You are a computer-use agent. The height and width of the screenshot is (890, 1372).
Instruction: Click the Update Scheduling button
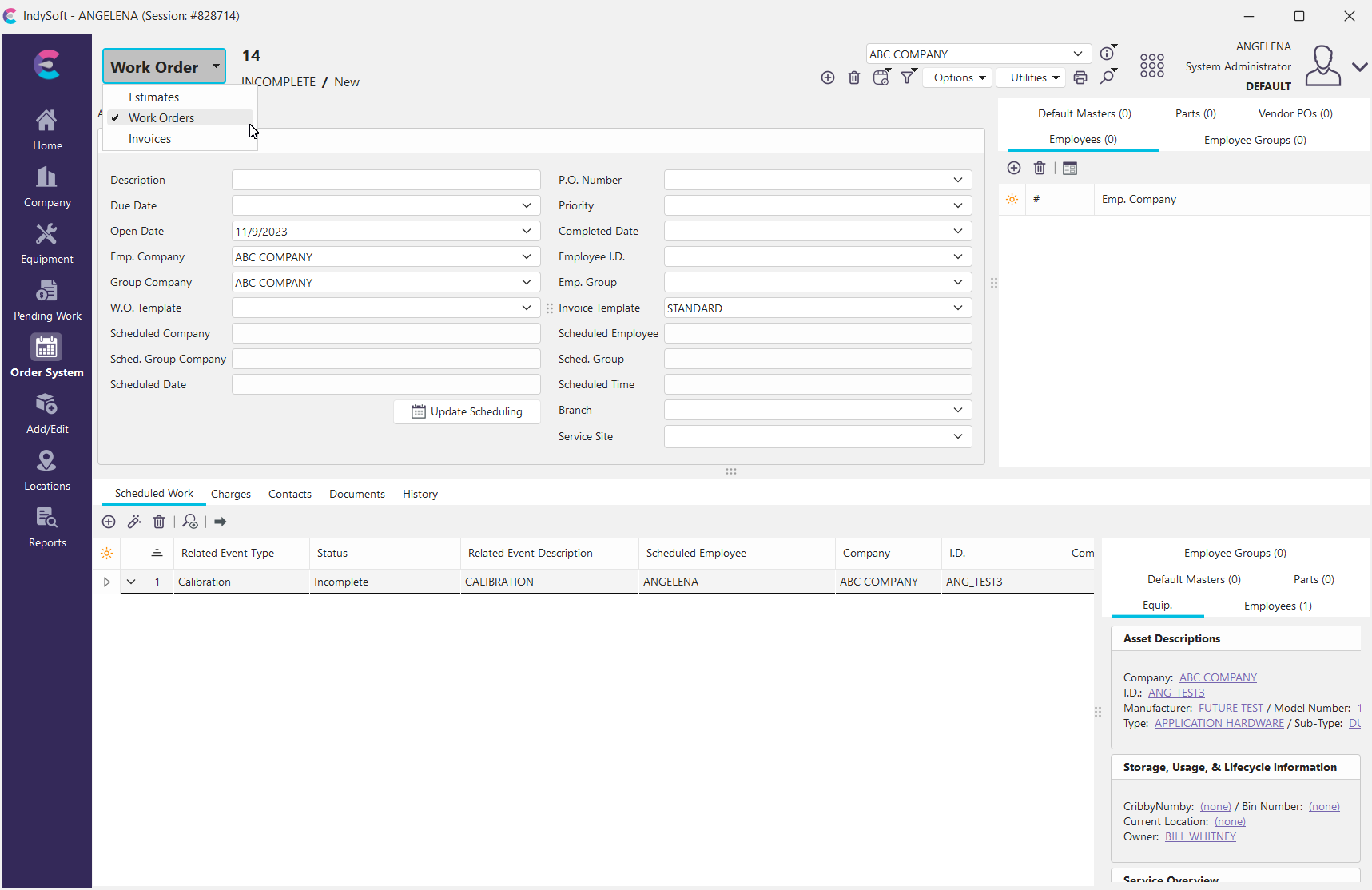(x=467, y=412)
